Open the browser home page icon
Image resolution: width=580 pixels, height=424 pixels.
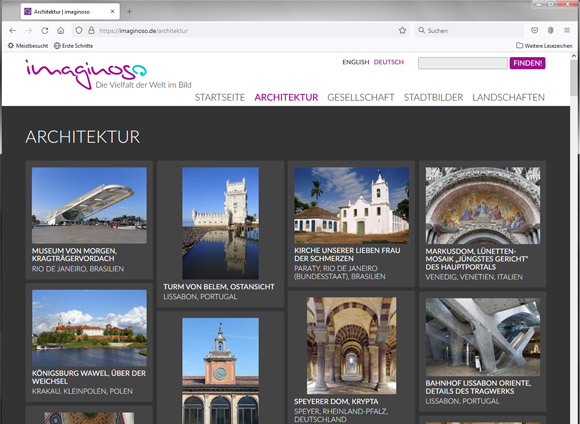tap(61, 31)
